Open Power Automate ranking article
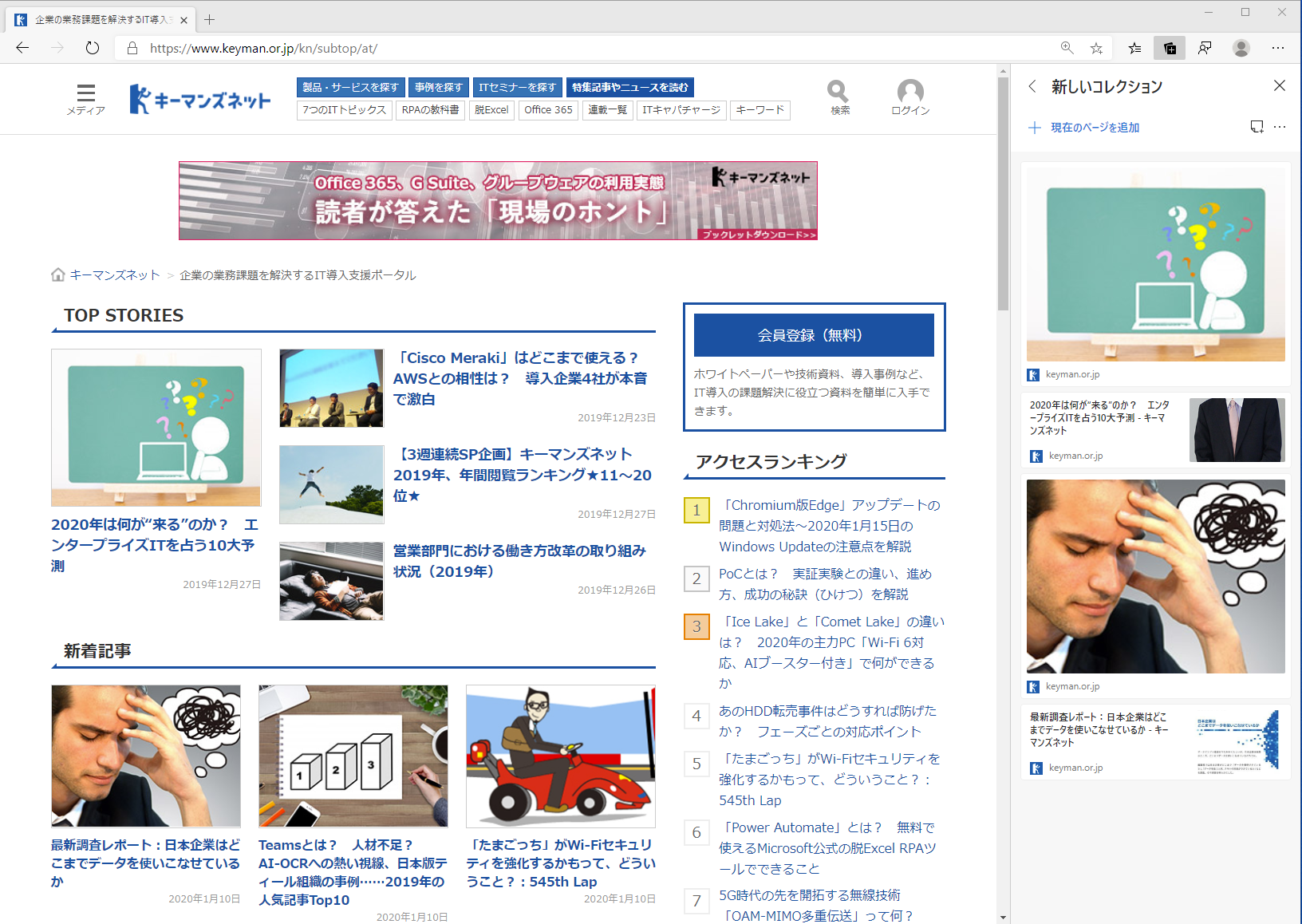 pyautogui.click(x=827, y=848)
